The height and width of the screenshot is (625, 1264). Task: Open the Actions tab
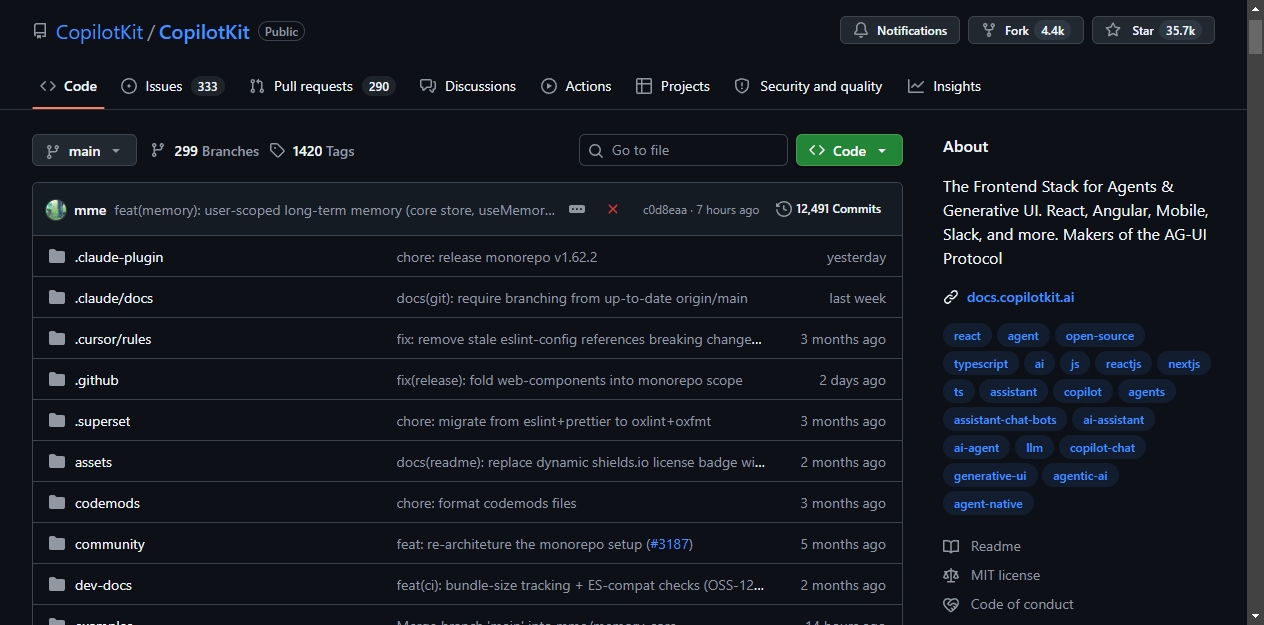coord(576,86)
